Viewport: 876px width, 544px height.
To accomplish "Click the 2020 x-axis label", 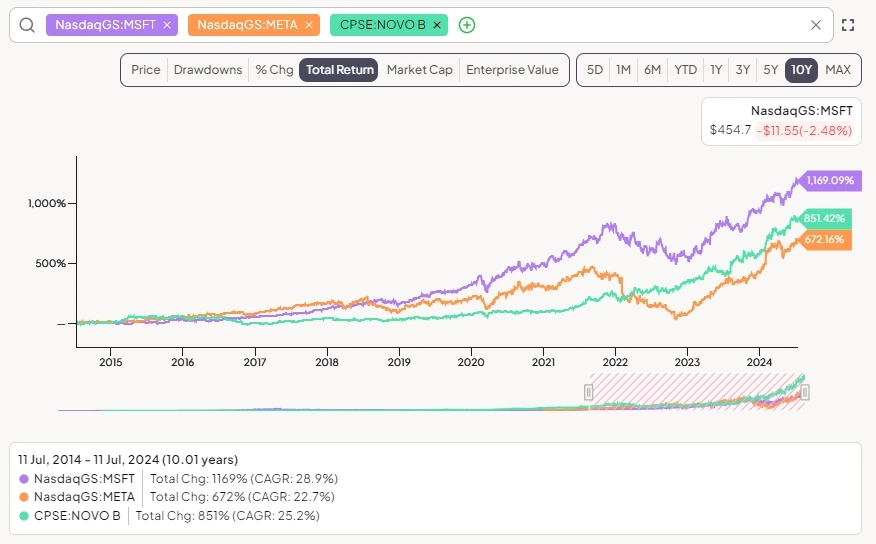I will pyautogui.click(x=471, y=362).
